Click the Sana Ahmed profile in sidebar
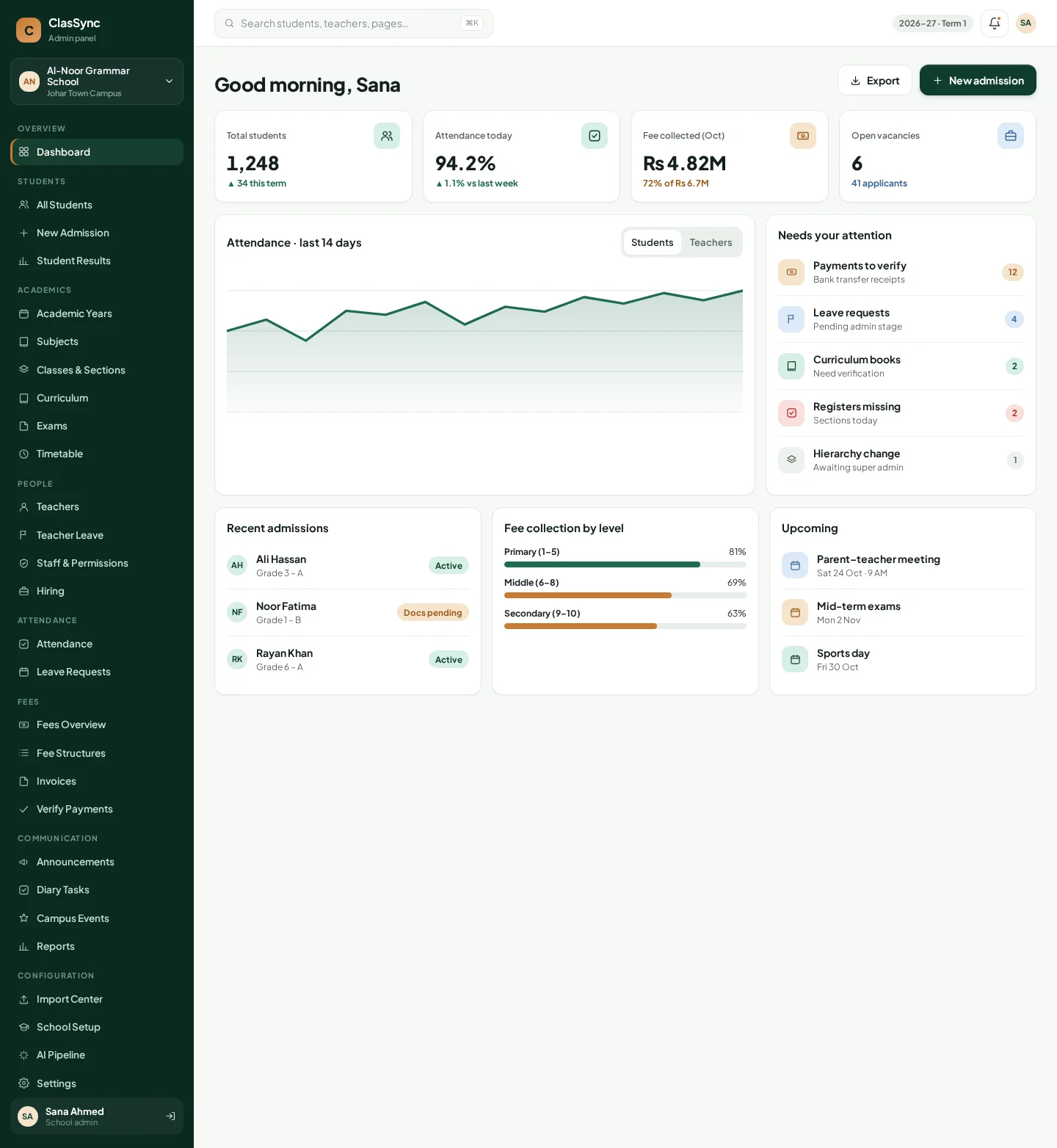 click(x=97, y=1116)
